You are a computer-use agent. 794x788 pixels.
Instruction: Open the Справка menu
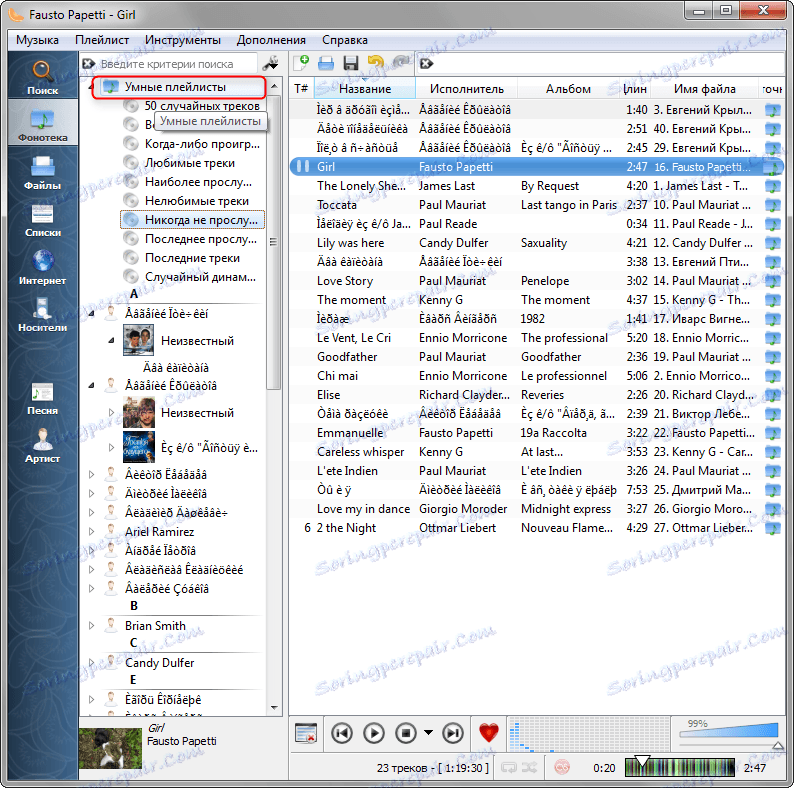point(345,40)
